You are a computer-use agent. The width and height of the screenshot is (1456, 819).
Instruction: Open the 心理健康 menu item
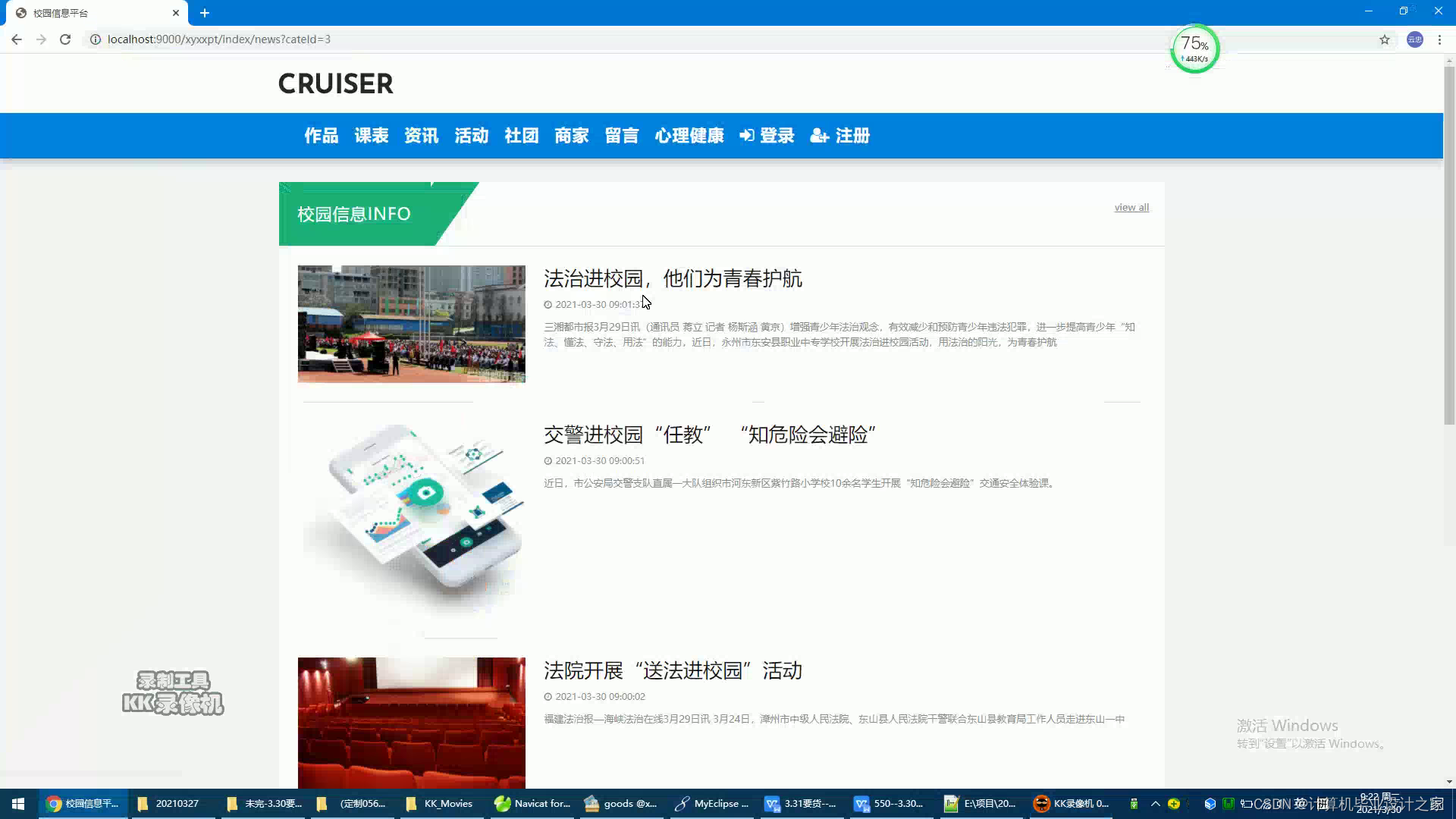pos(689,136)
